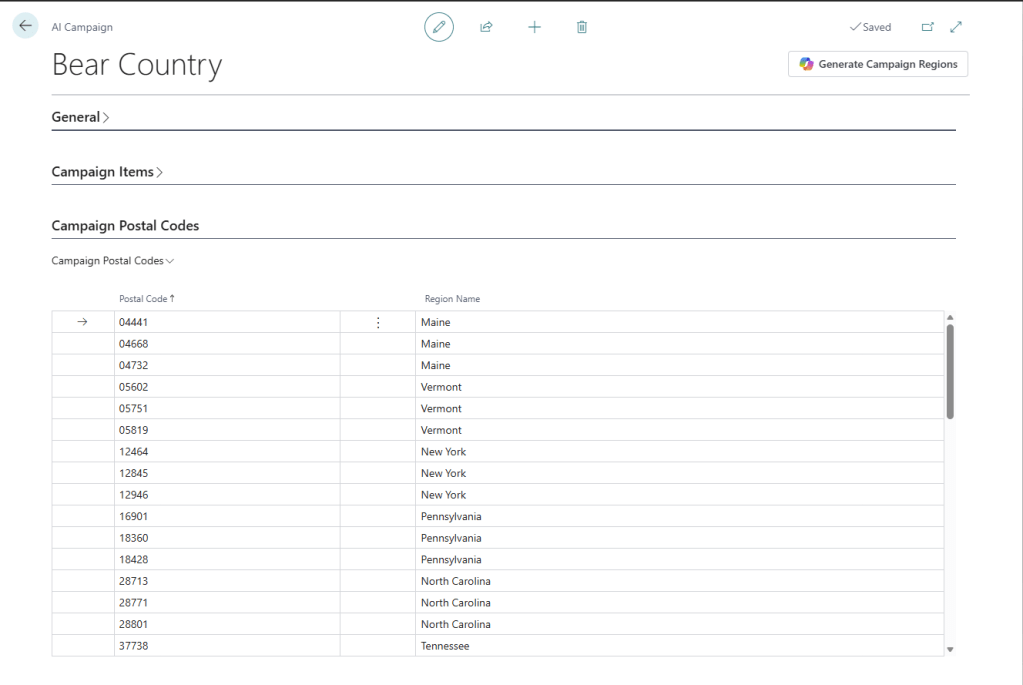Click the plus icon to add new
The height and width of the screenshot is (685, 1023).
coord(534,27)
